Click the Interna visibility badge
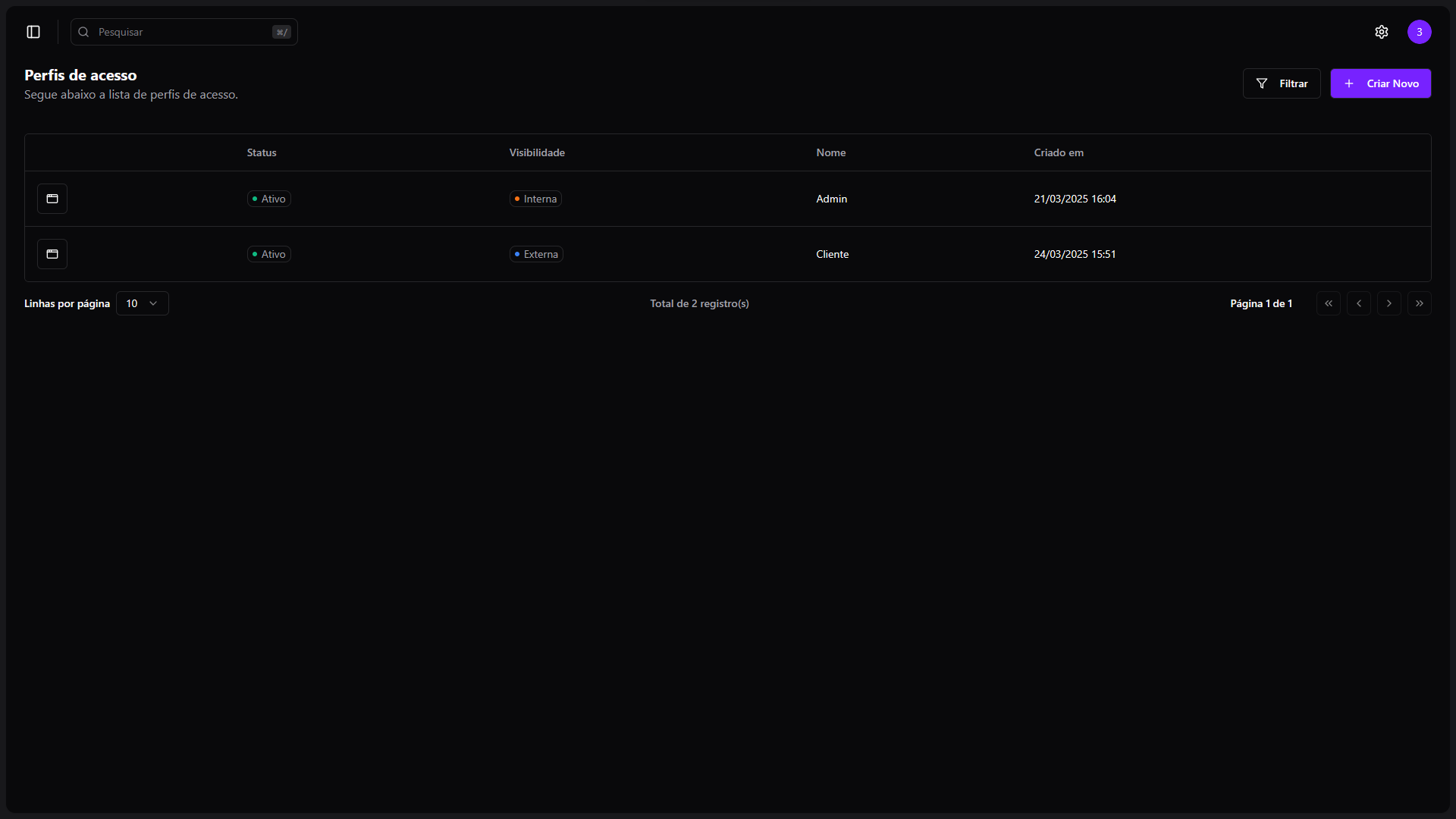Image resolution: width=1456 pixels, height=819 pixels. pos(535,199)
